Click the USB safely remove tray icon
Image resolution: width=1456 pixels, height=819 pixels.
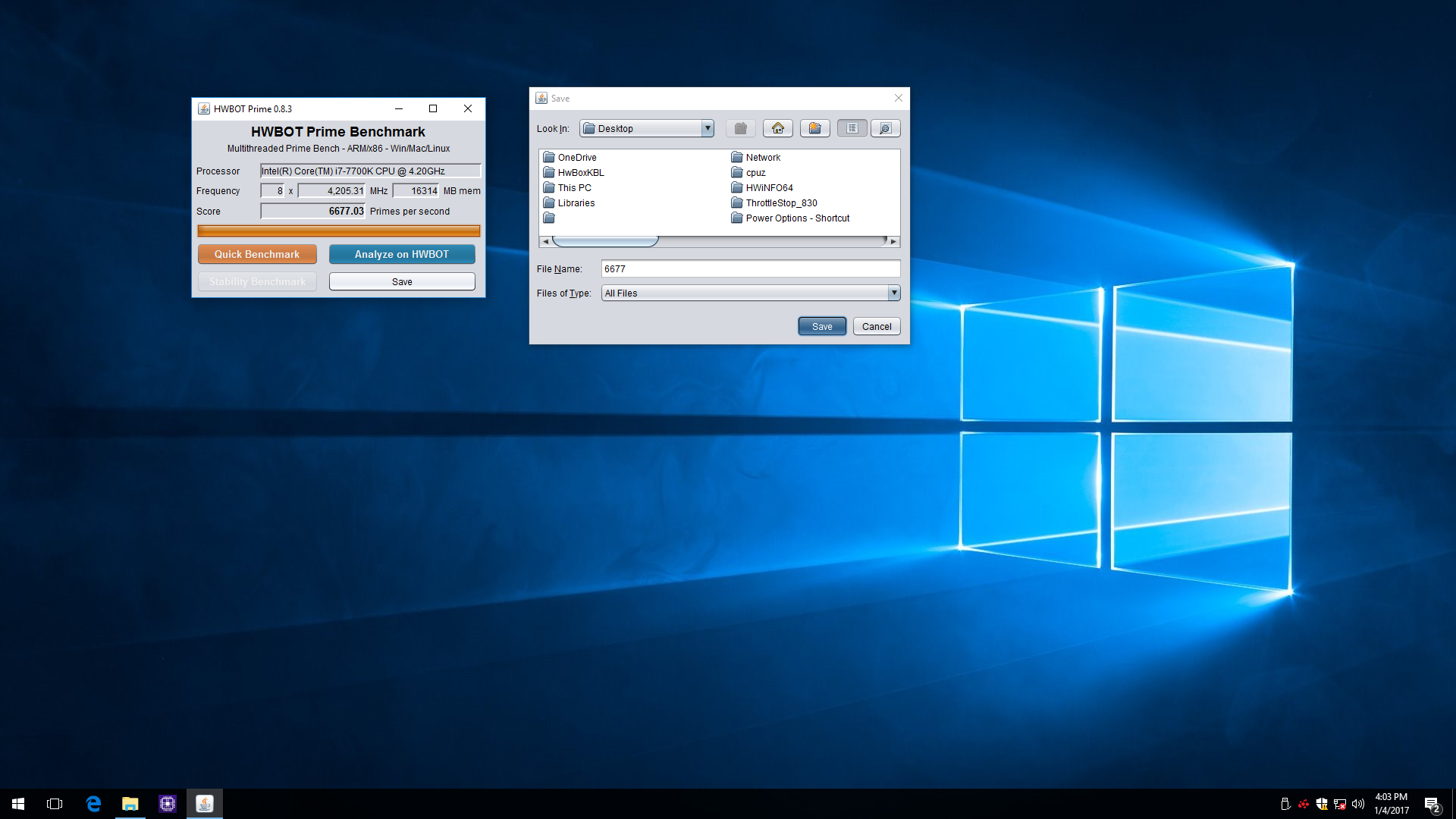pos(1285,804)
